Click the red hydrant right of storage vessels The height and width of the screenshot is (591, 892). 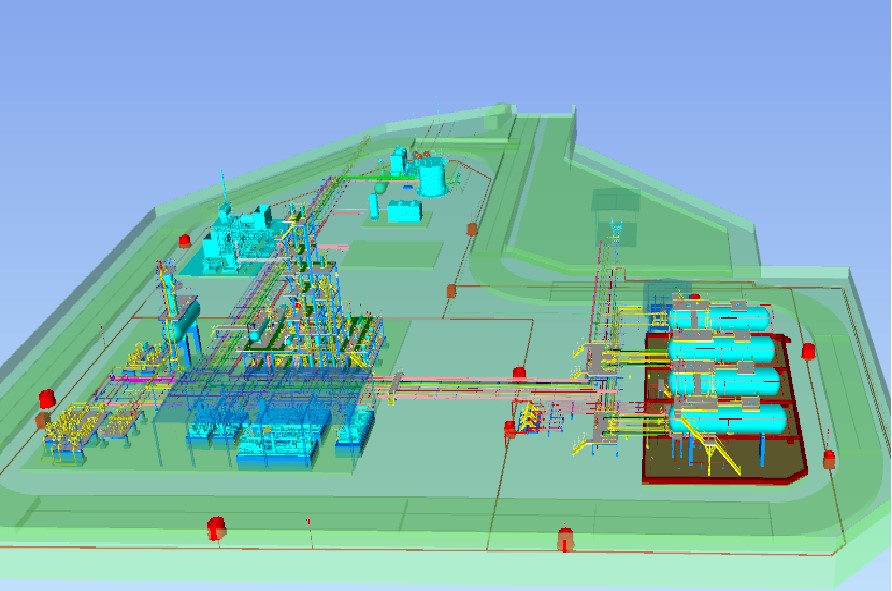(808, 351)
